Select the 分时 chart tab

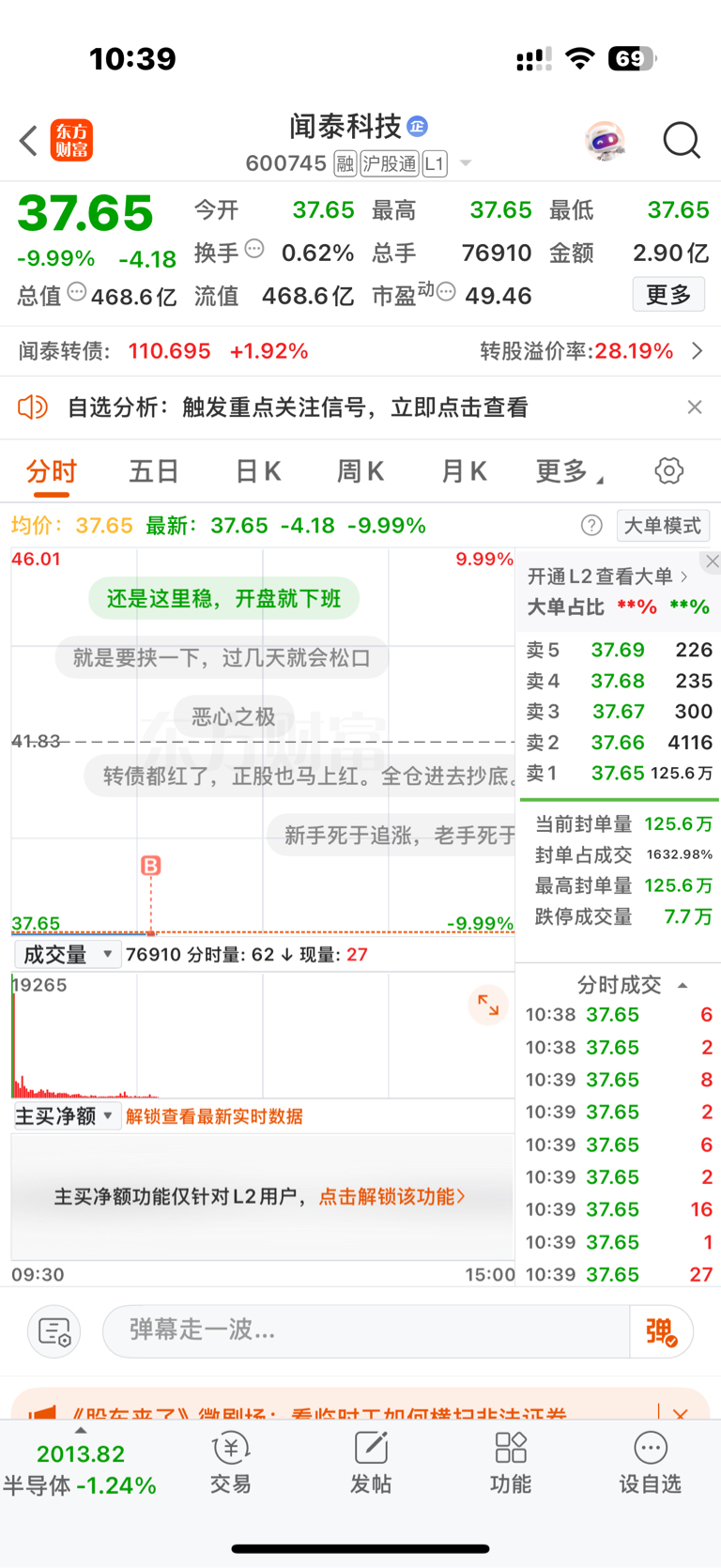point(52,471)
